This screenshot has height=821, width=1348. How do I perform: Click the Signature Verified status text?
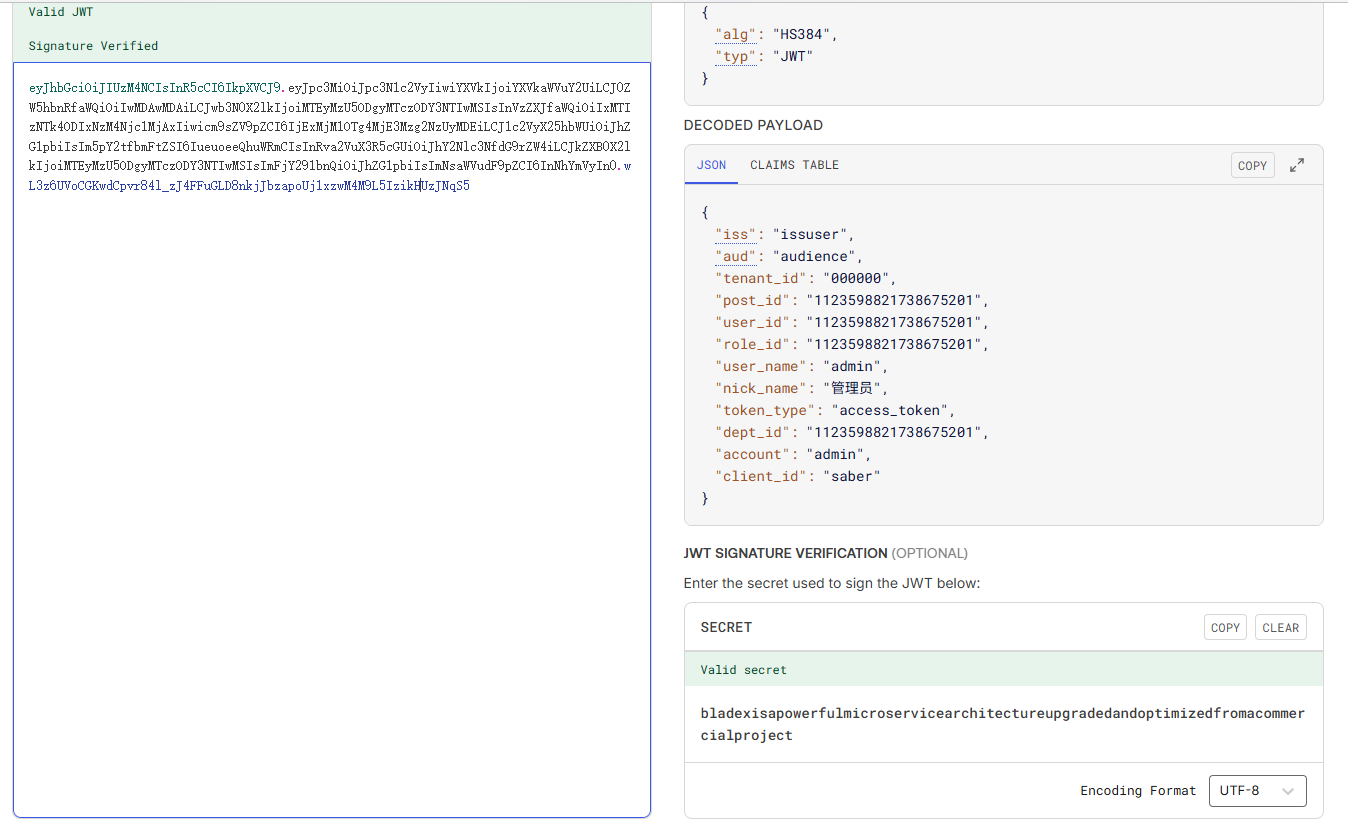tap(93, 46)
